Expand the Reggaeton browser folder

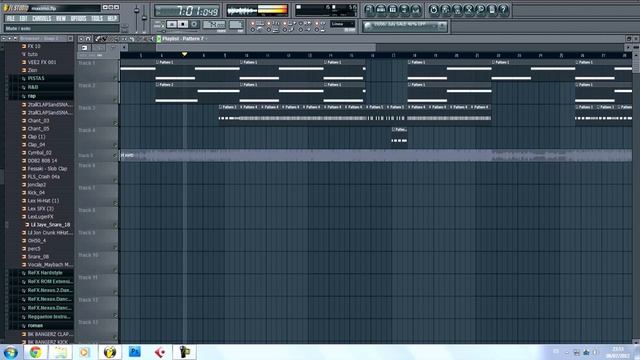[40, 317]
